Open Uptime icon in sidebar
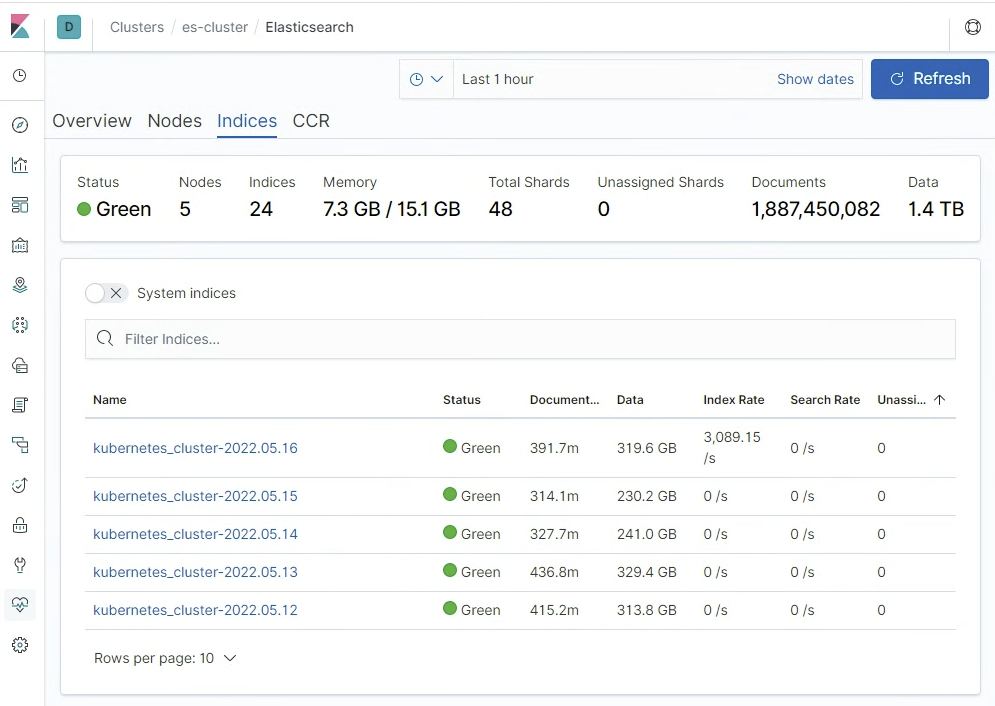 (20, 485)
